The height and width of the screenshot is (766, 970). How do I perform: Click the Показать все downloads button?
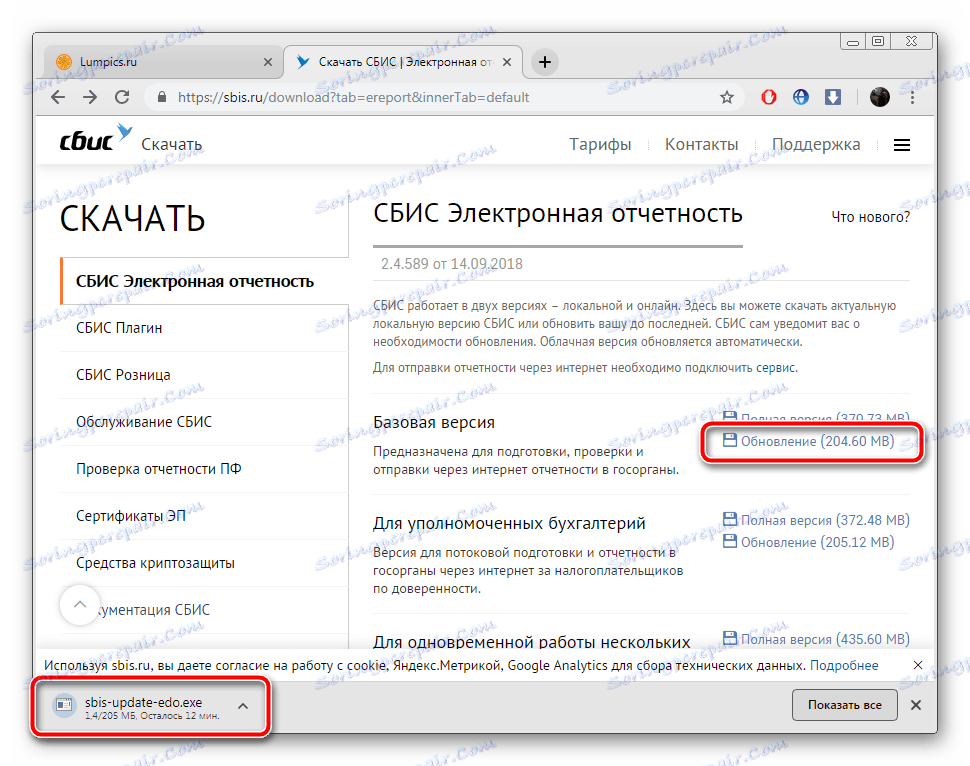[x=844, y=705]
